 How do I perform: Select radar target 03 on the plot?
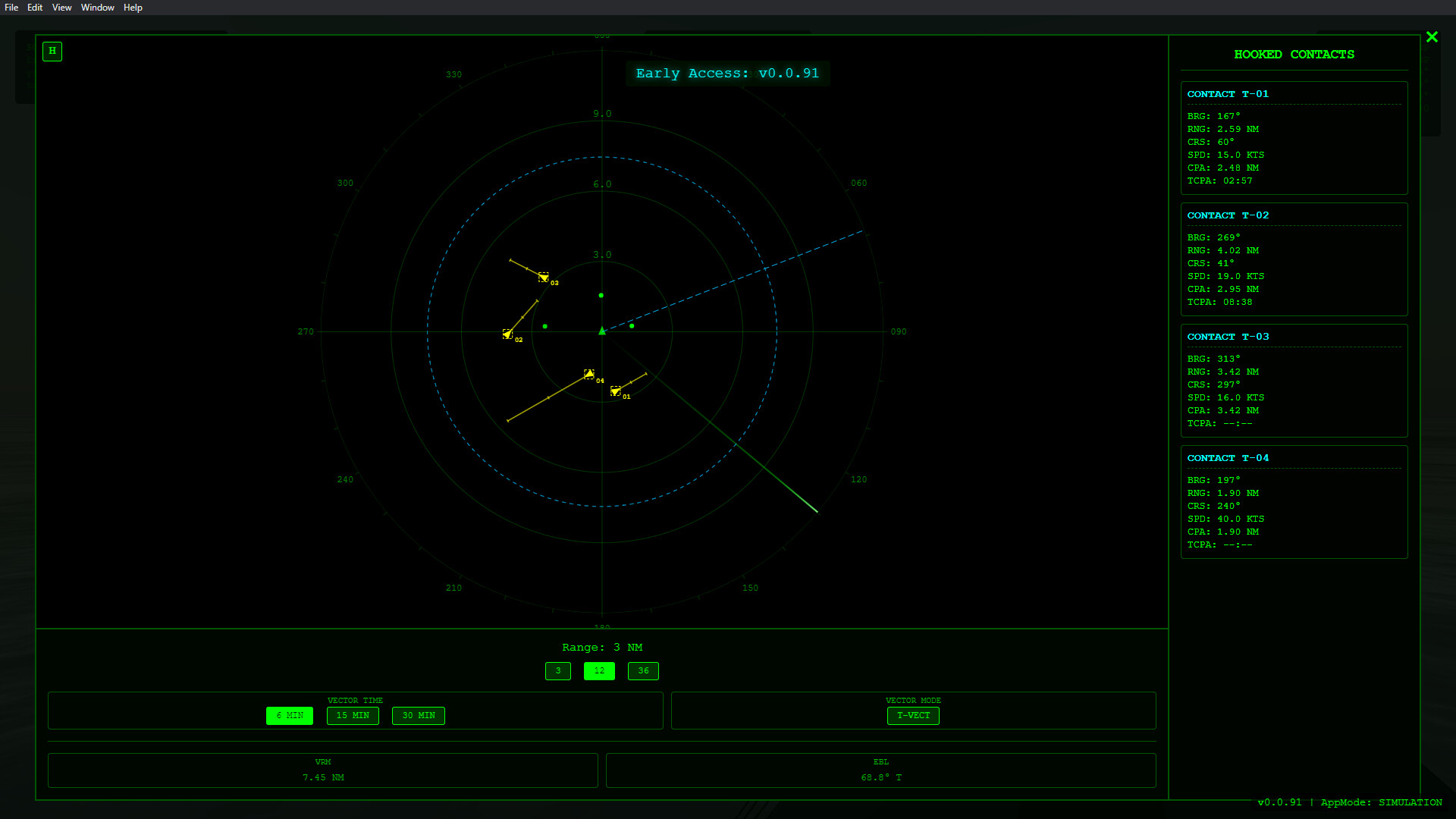(544, 278)
